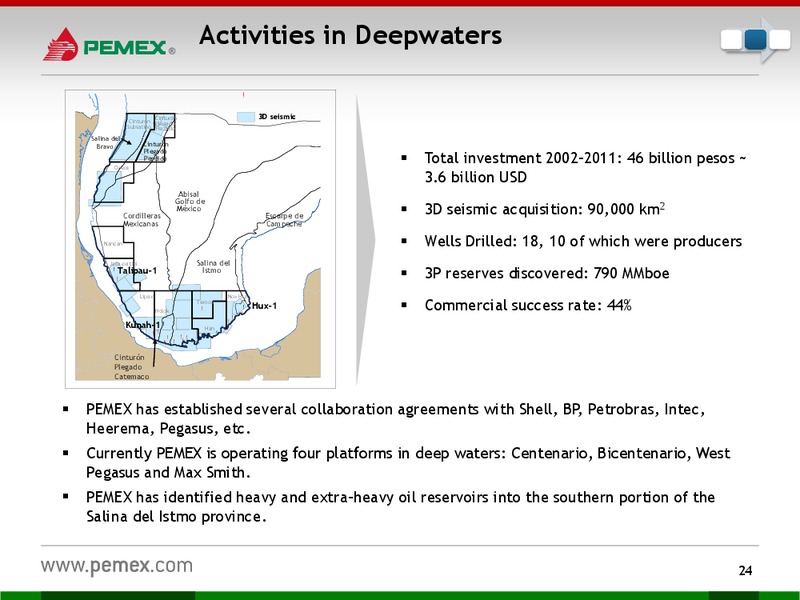Image resolution: width=800 pixels, height=600 pixels.
Task: Click the 'Commercial success rate: 44%' bullet
Action: click(528, 305)
